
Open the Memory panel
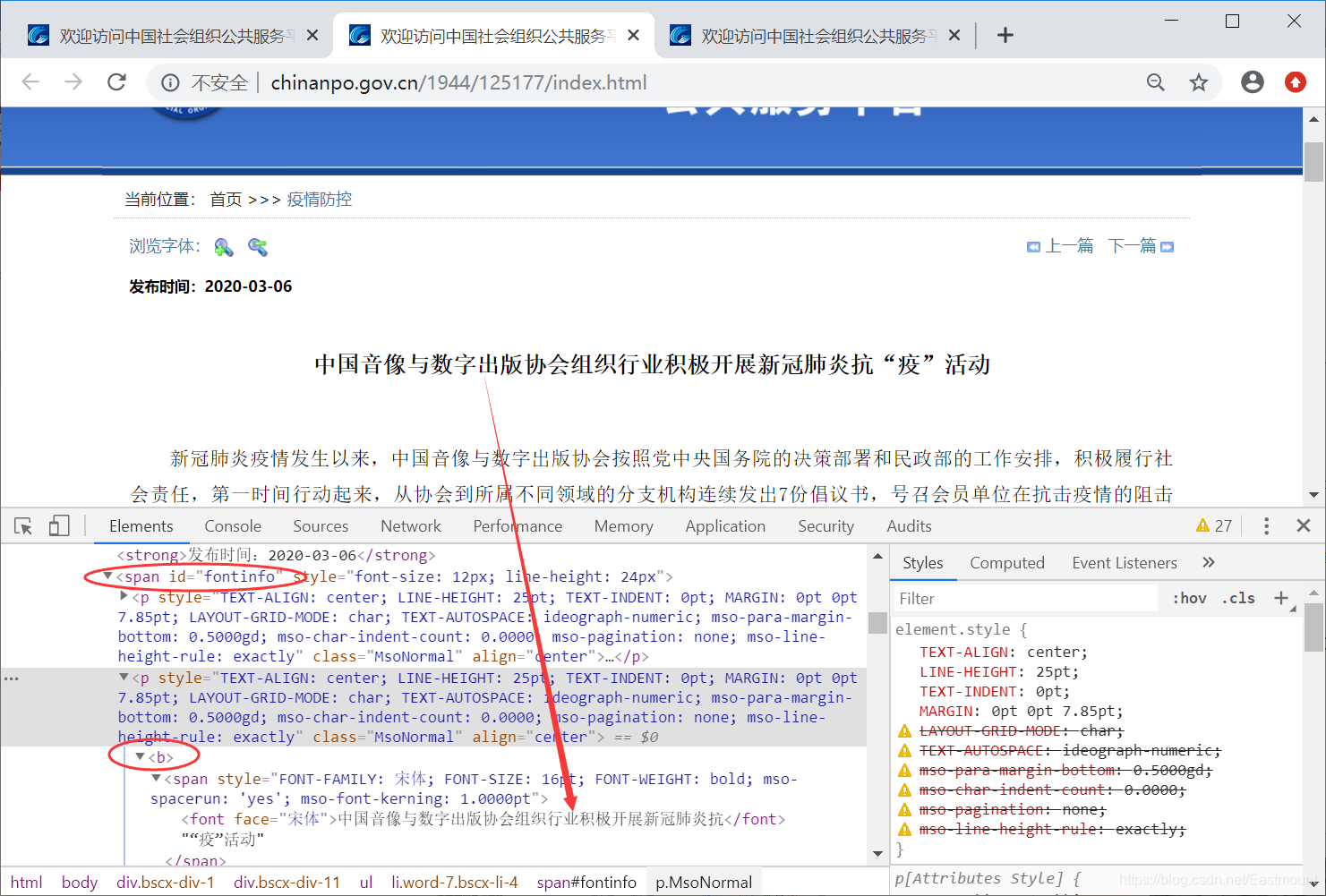tap(624, 526)
